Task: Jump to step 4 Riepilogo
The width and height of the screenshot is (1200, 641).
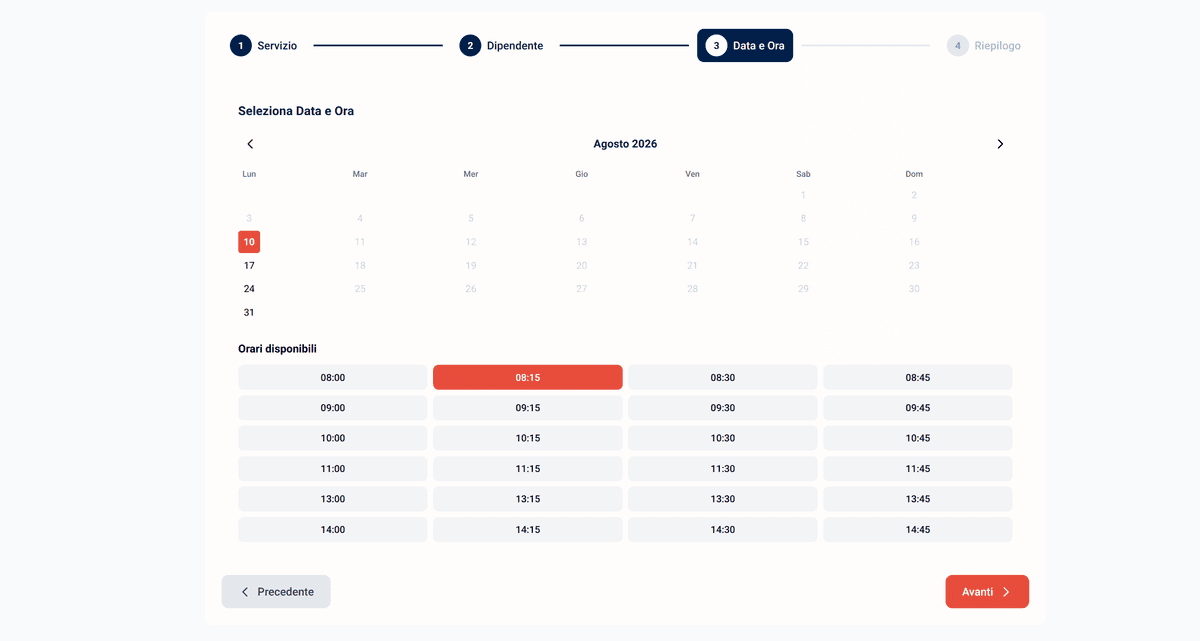Action: (x=984, y=46)
